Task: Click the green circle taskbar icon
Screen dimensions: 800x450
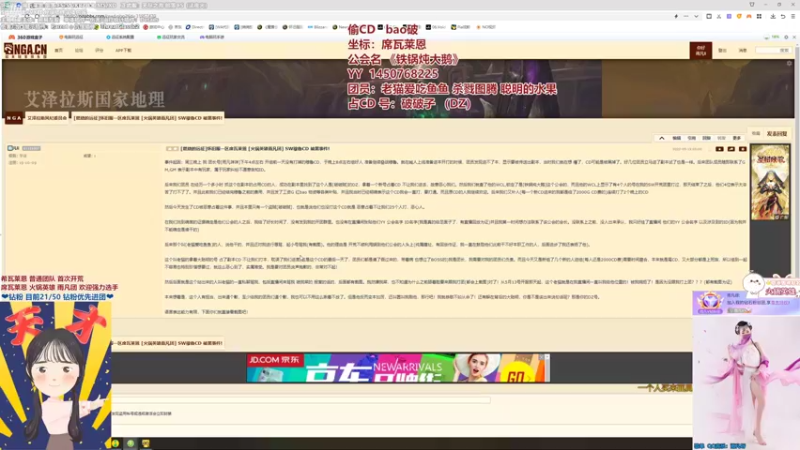Action: coord(131,443)
